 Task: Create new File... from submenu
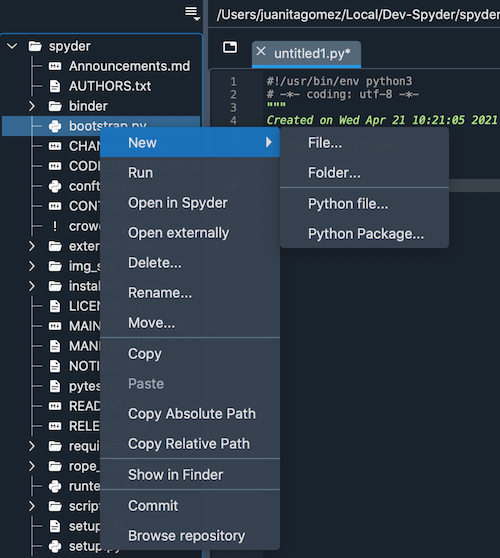[364, 143]
